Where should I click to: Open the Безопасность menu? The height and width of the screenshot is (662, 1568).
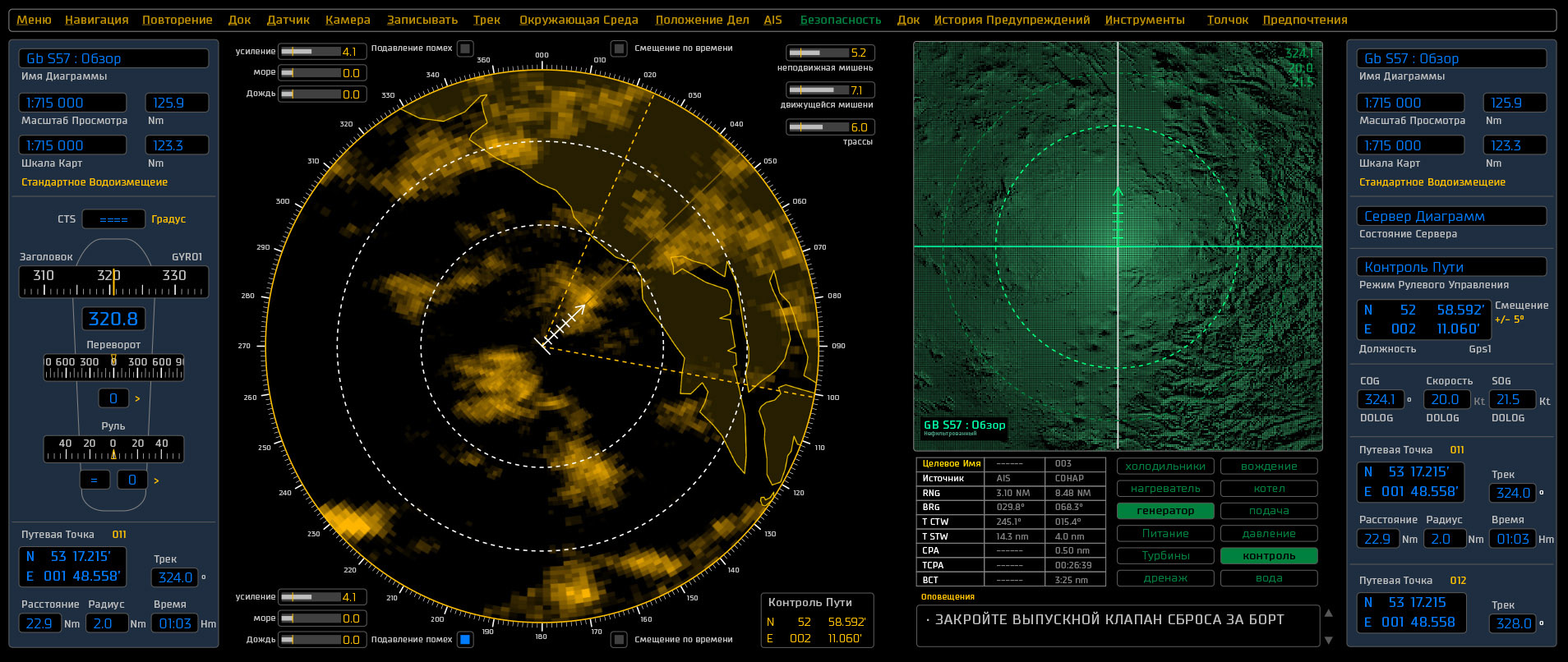click(x=840, y=20)
